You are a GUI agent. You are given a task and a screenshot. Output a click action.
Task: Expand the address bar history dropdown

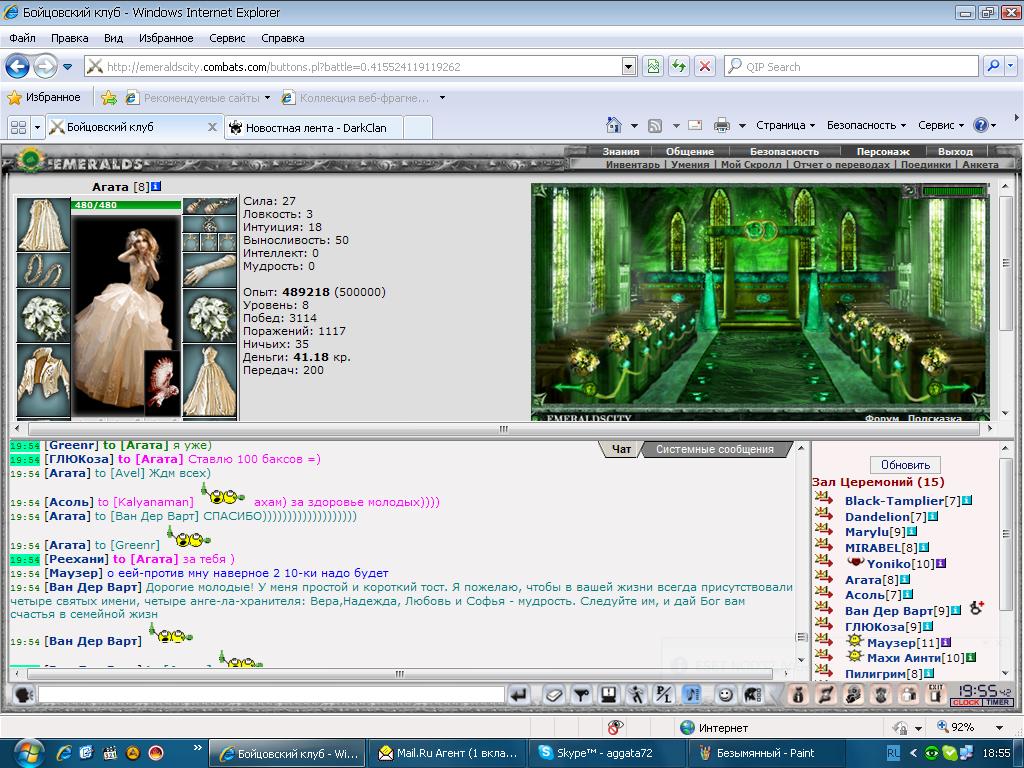[629, 66]
